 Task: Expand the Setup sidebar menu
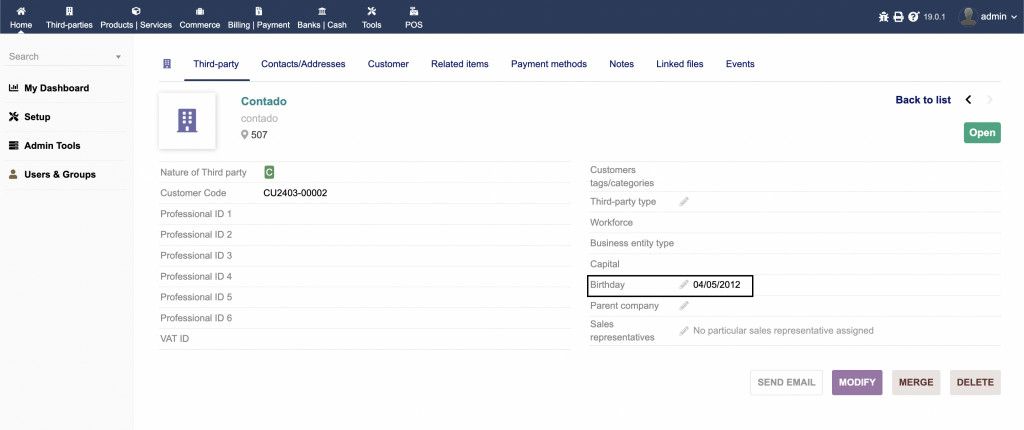pos(37,117)
